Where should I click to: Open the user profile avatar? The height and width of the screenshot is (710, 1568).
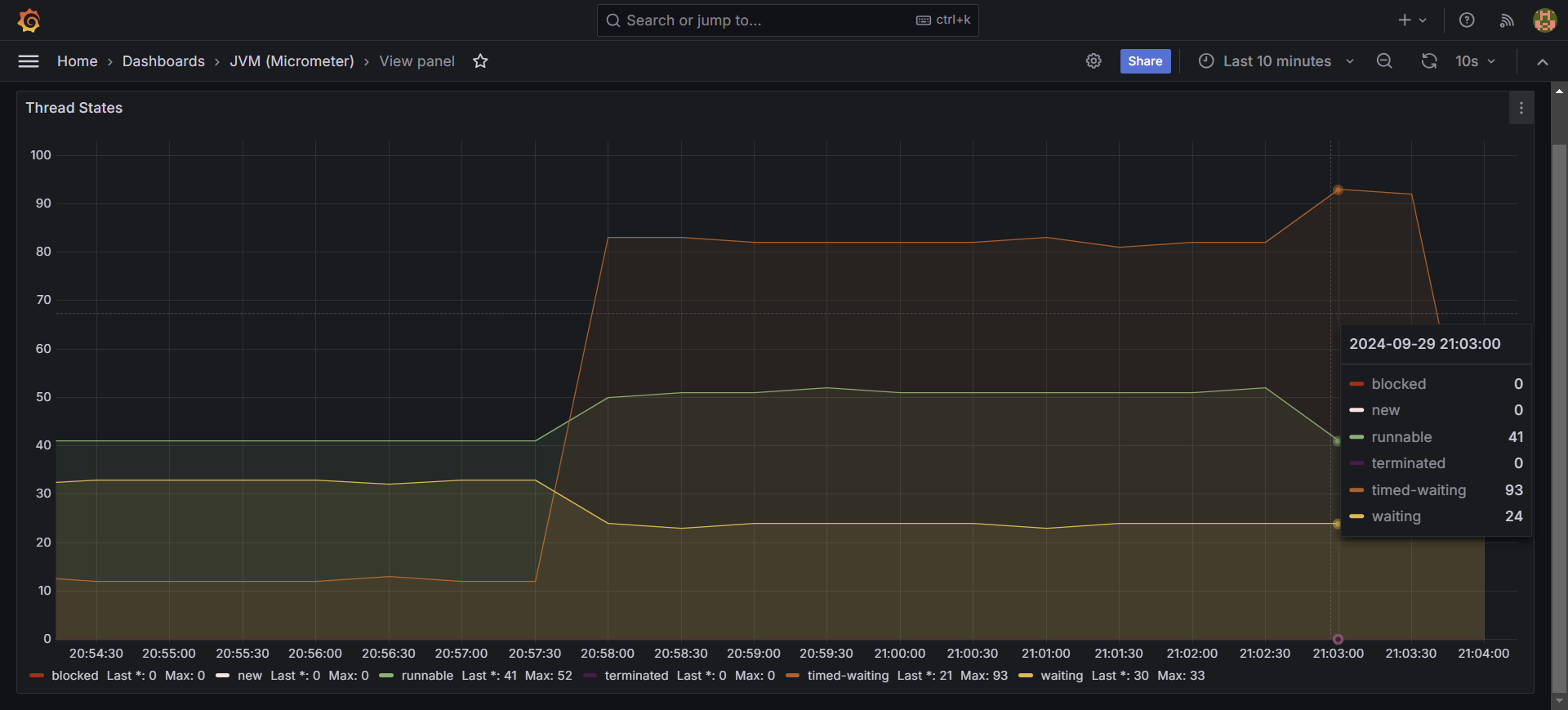(x=1544, y=20)
